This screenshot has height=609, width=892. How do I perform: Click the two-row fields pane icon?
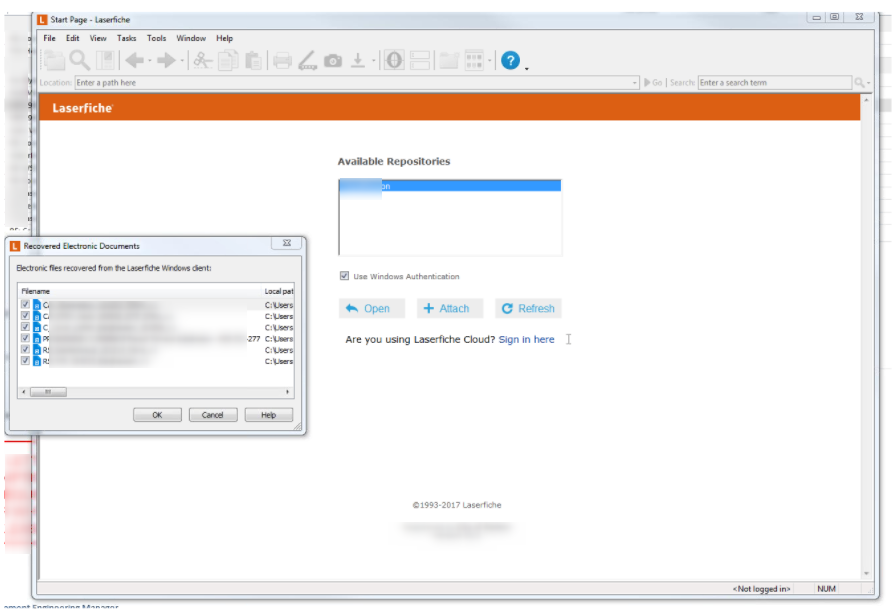[420, 60]
